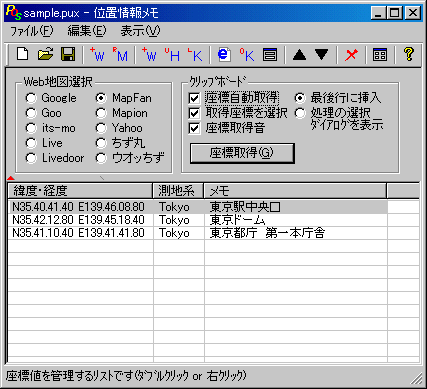
Task: Move row up with black up arrow
Action: click(x=299, y=55)
